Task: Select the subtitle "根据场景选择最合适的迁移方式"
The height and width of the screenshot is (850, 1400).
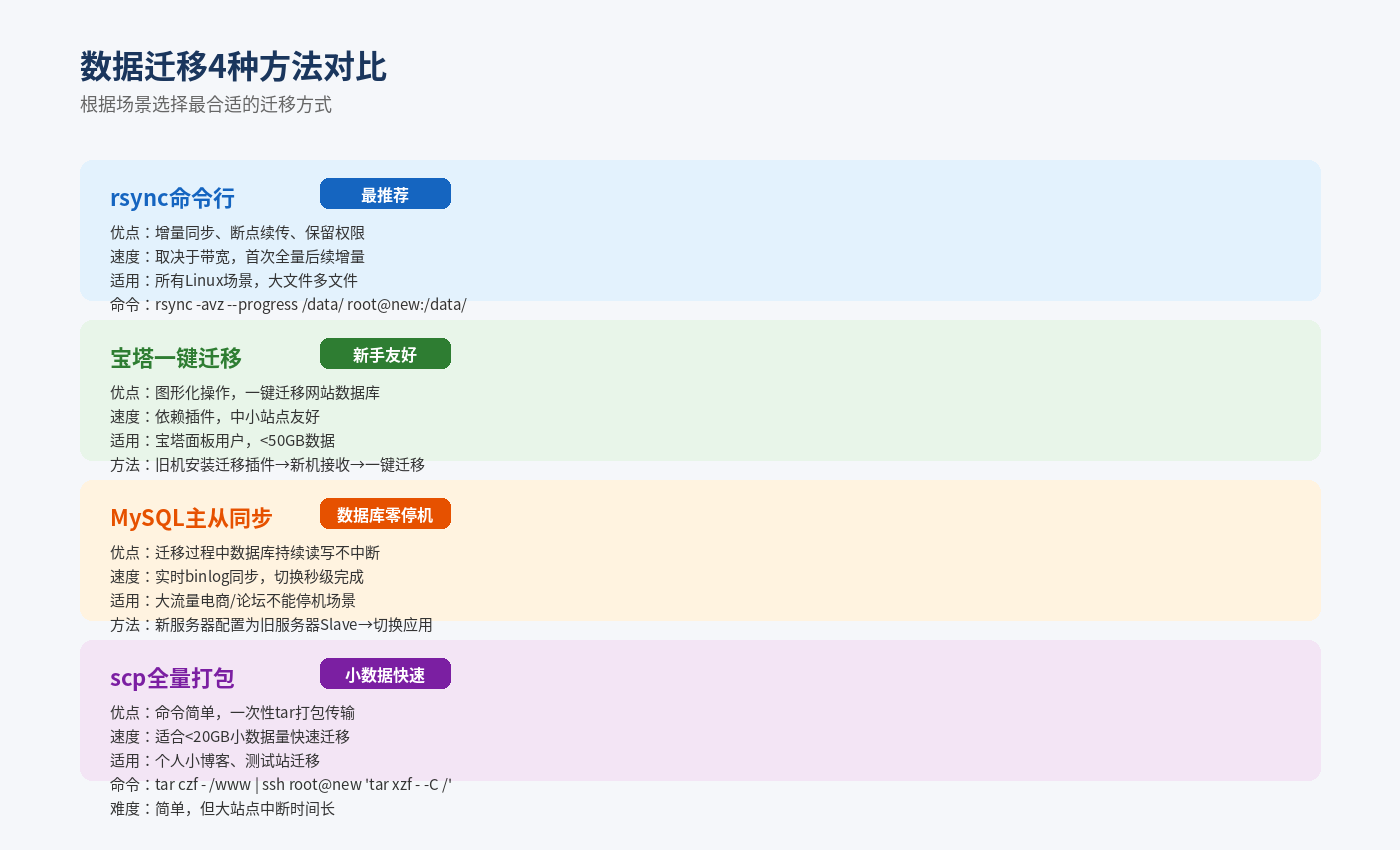Action: coord(206,105)
